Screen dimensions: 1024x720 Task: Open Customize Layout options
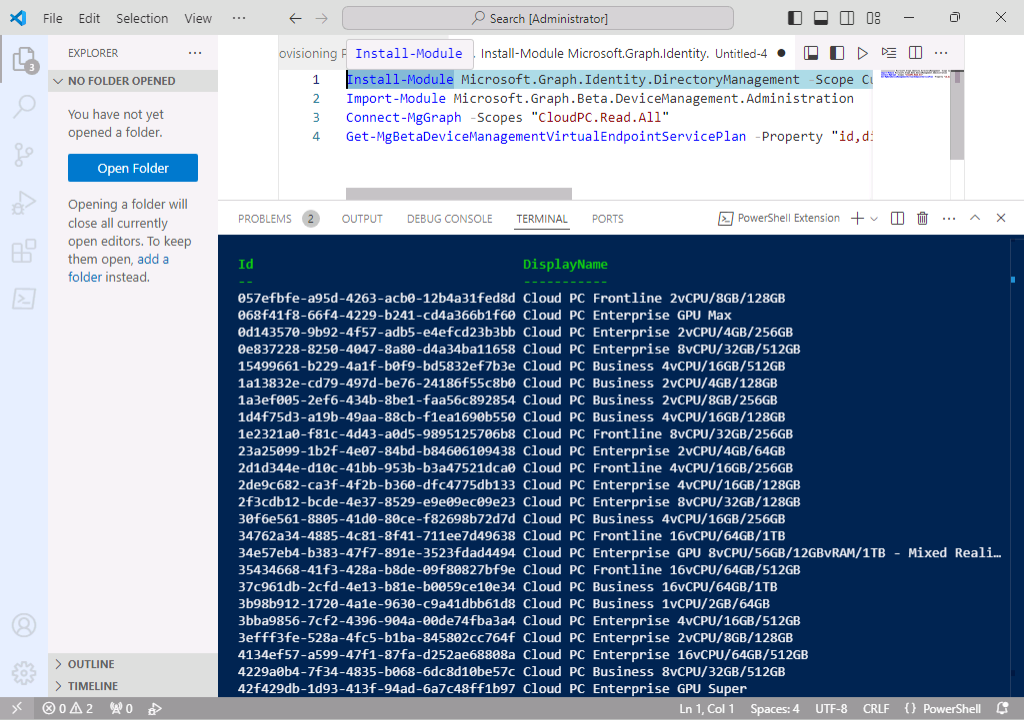click(874, 18)
